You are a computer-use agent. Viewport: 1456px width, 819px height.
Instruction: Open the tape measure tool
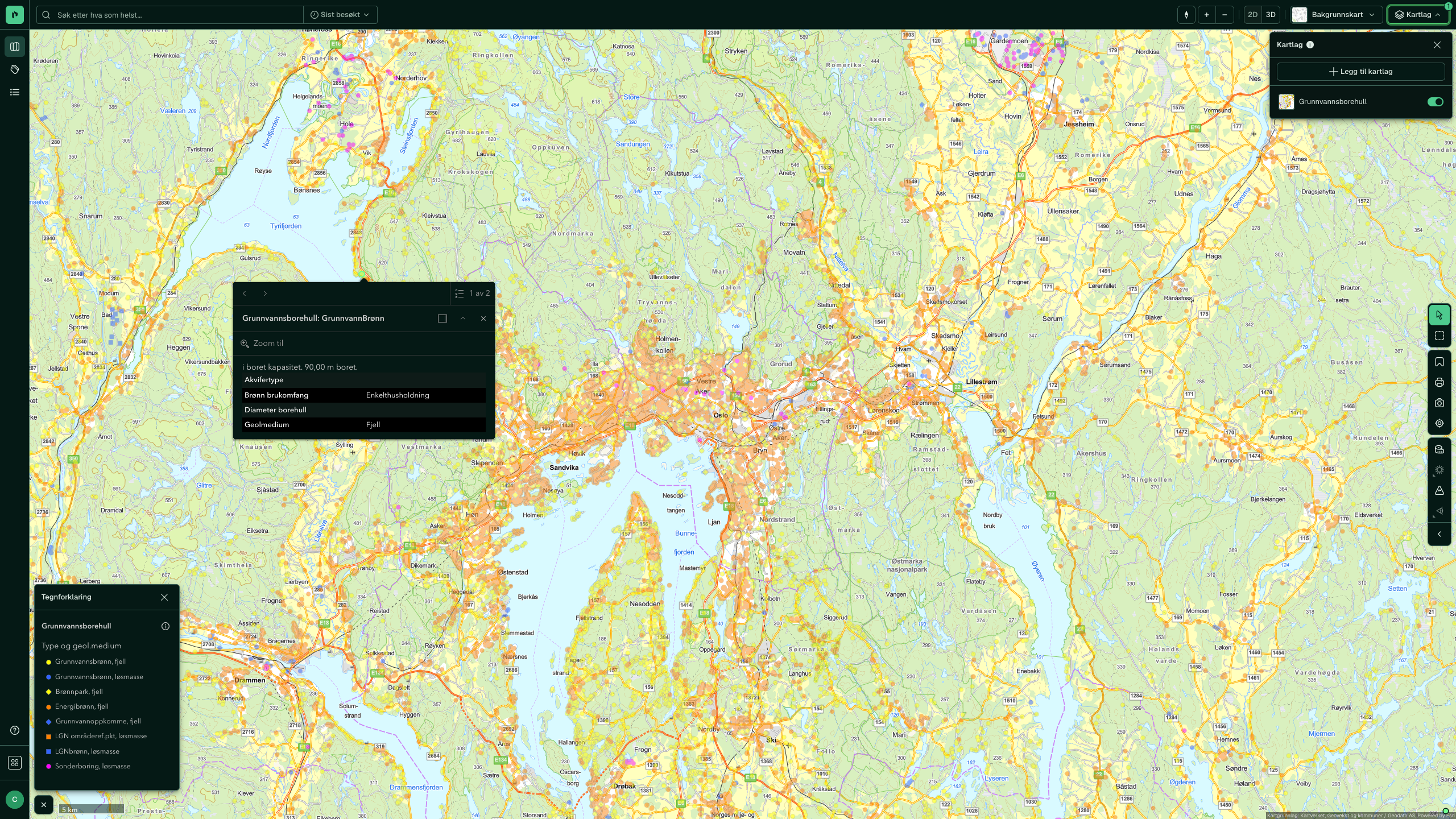1439,450
